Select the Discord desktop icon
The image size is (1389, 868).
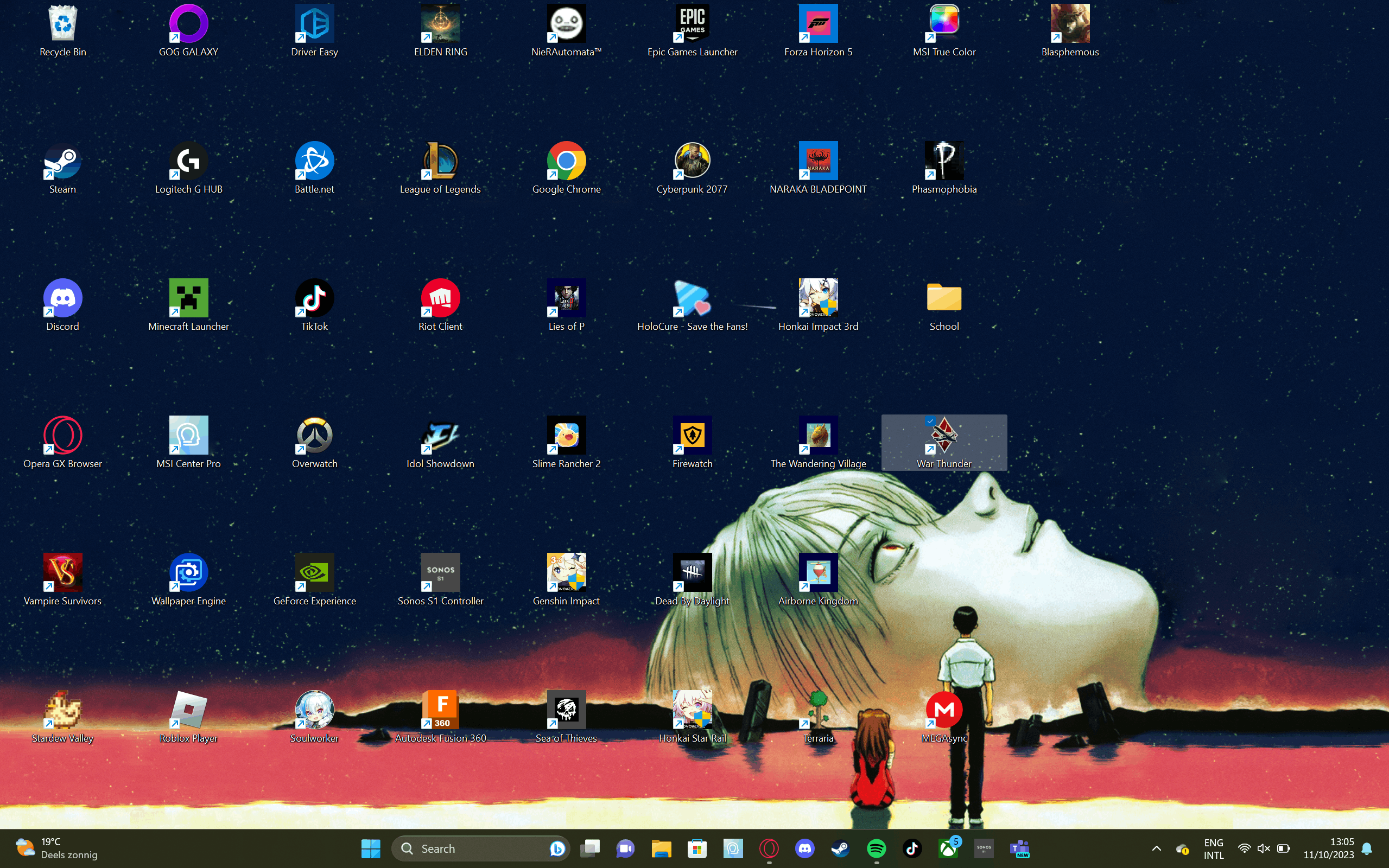point(62,305)
